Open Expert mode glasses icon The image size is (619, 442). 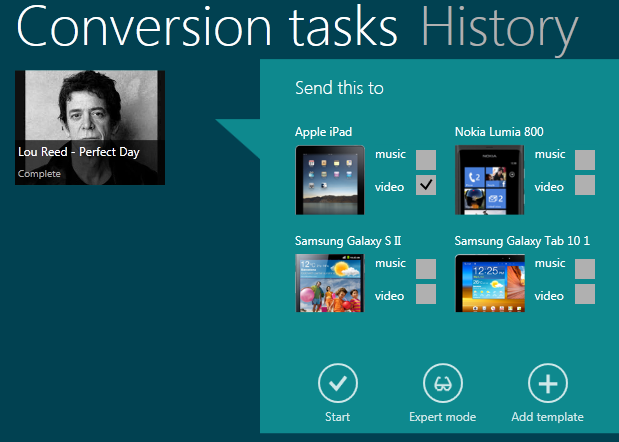pyautogui.click(x=443, y=384)
